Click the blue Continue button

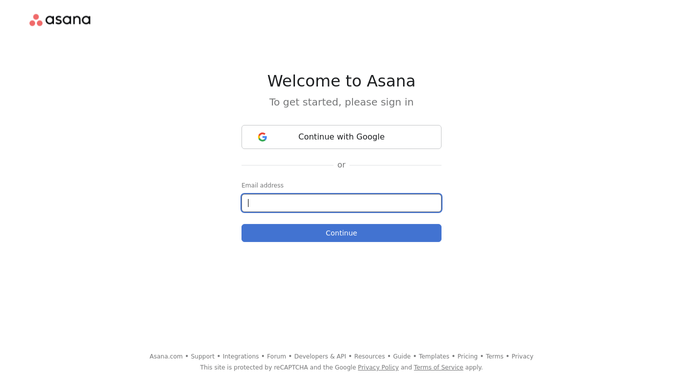(342, 233)
